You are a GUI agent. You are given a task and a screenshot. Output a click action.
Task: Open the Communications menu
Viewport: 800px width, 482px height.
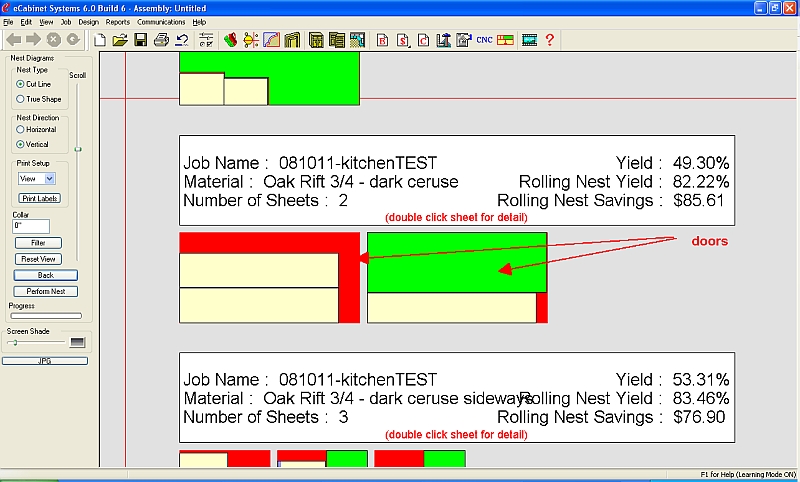pyautogui.click(x=161, y=21)
